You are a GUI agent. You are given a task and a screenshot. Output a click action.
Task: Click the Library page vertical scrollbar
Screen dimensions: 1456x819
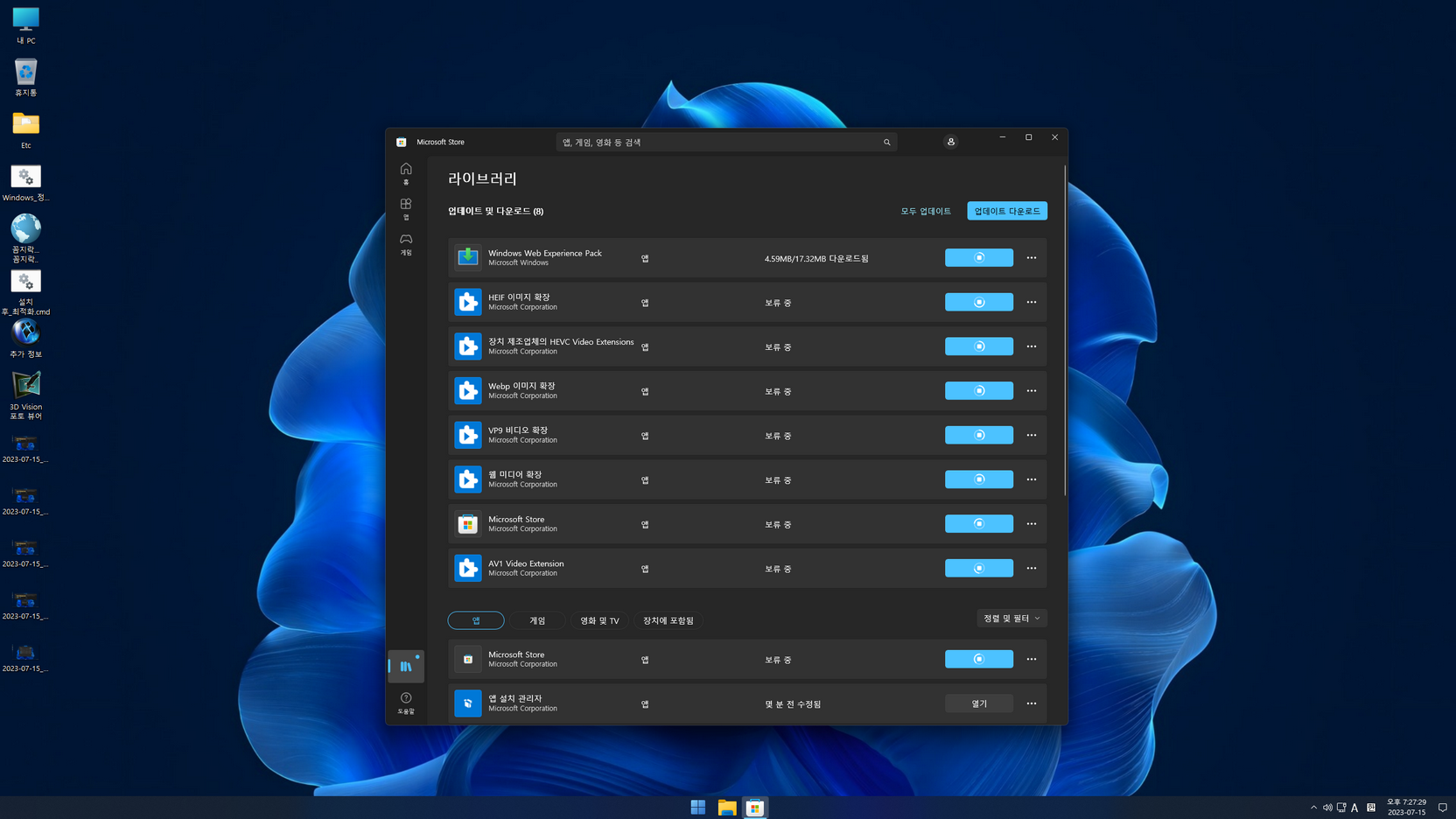click(x=1065, y=331)
